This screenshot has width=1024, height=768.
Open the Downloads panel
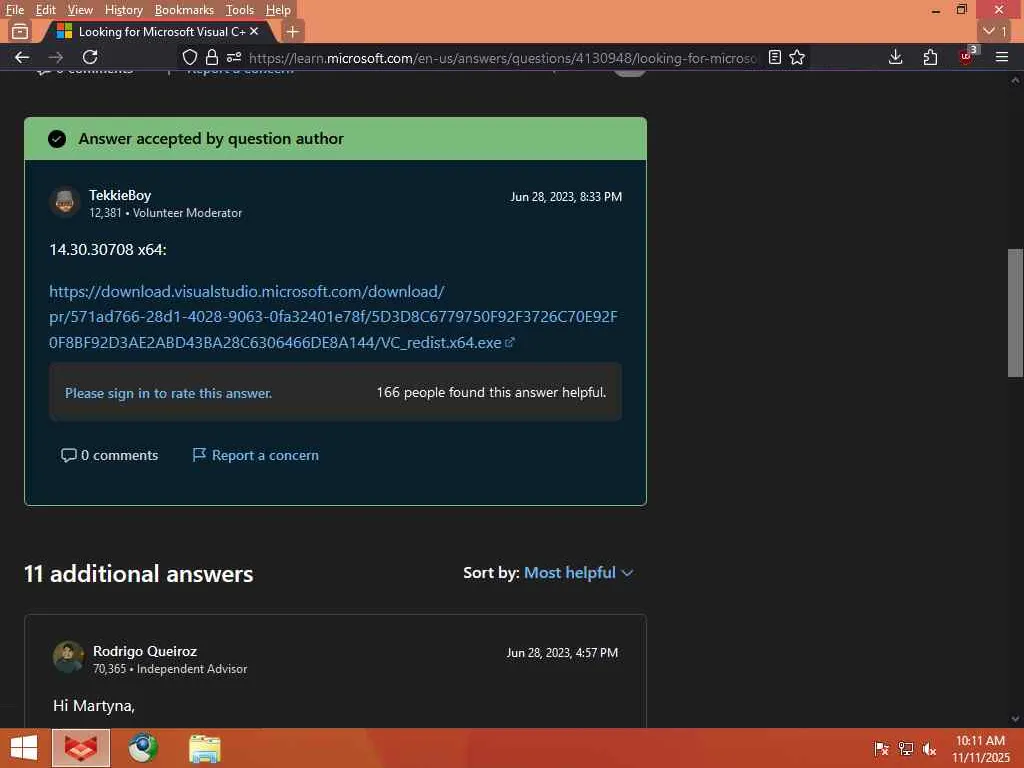pyautogui.click(x=896, y=57)
